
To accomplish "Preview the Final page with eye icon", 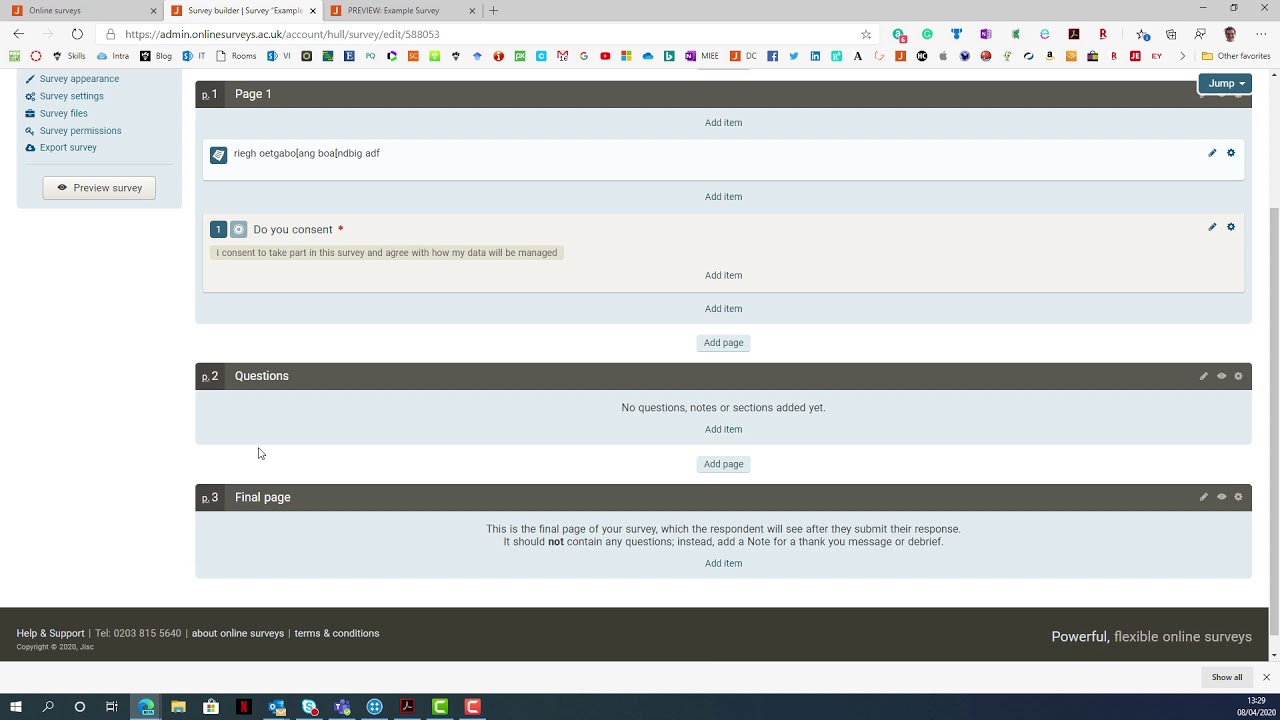I will click(x=1221, y=497).
